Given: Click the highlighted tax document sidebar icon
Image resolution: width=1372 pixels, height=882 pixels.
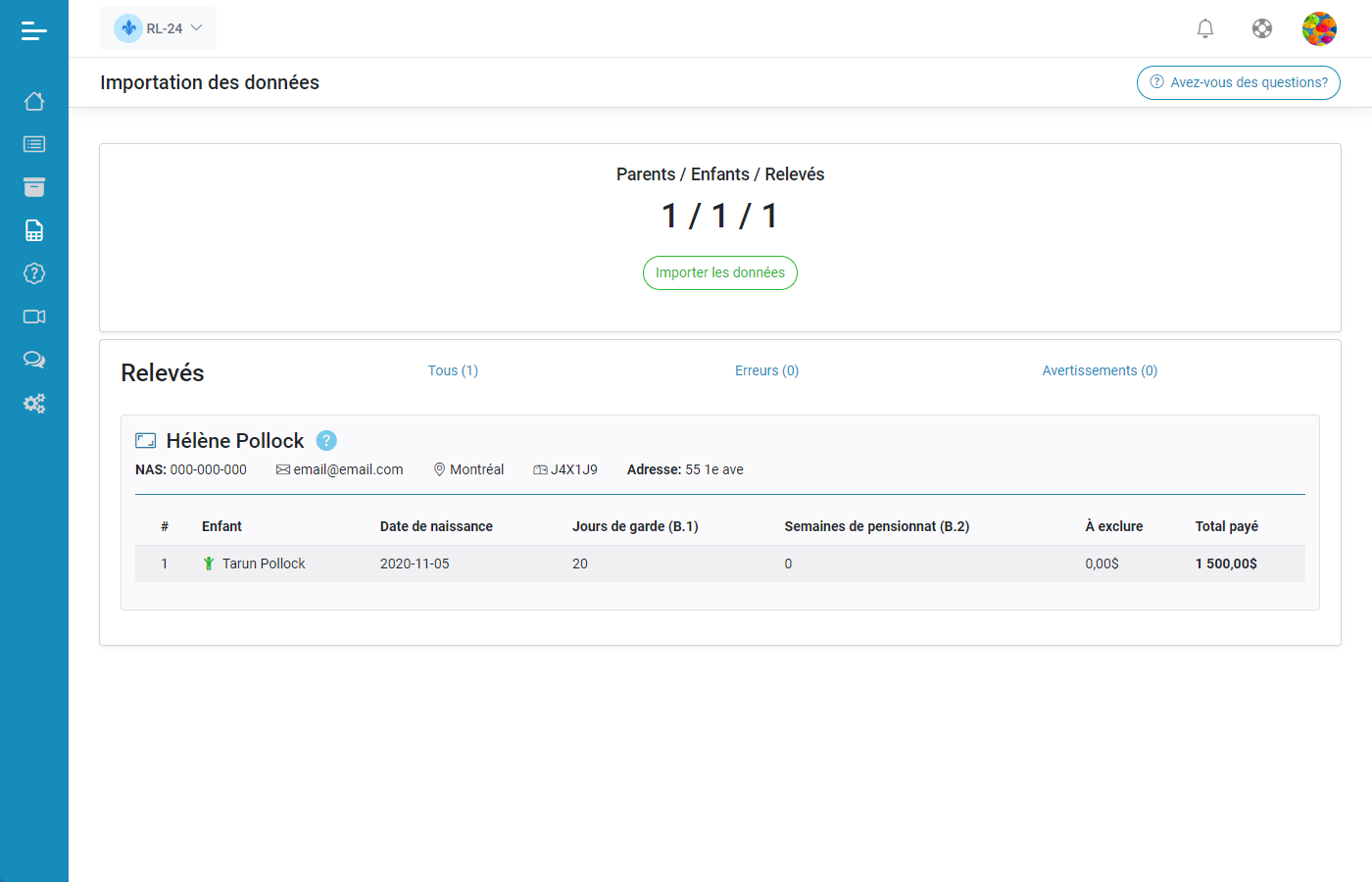Looking at the screenshot, I should click(34, 229).
